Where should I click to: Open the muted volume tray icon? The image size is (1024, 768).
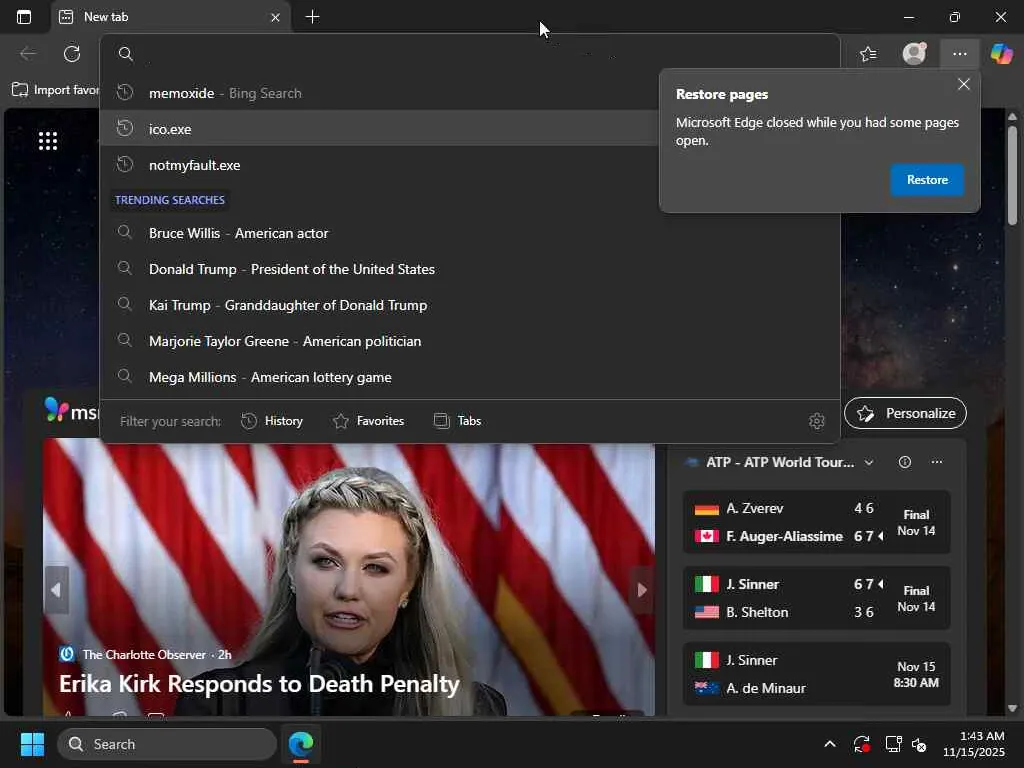(x=919, y=744)
